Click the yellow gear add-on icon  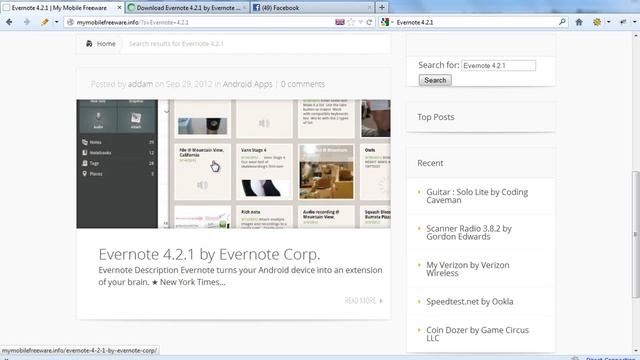597,22
